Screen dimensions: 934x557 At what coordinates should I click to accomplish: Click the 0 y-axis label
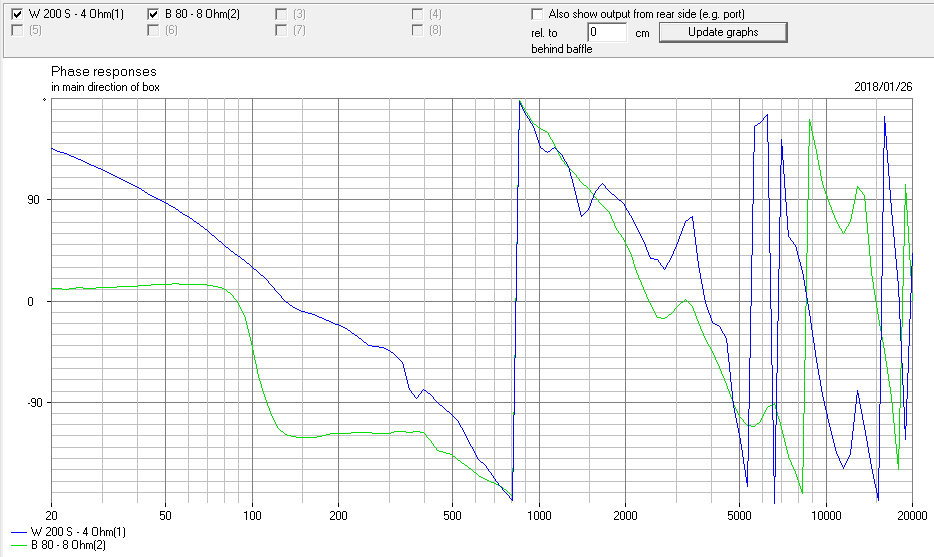point(32,301)
